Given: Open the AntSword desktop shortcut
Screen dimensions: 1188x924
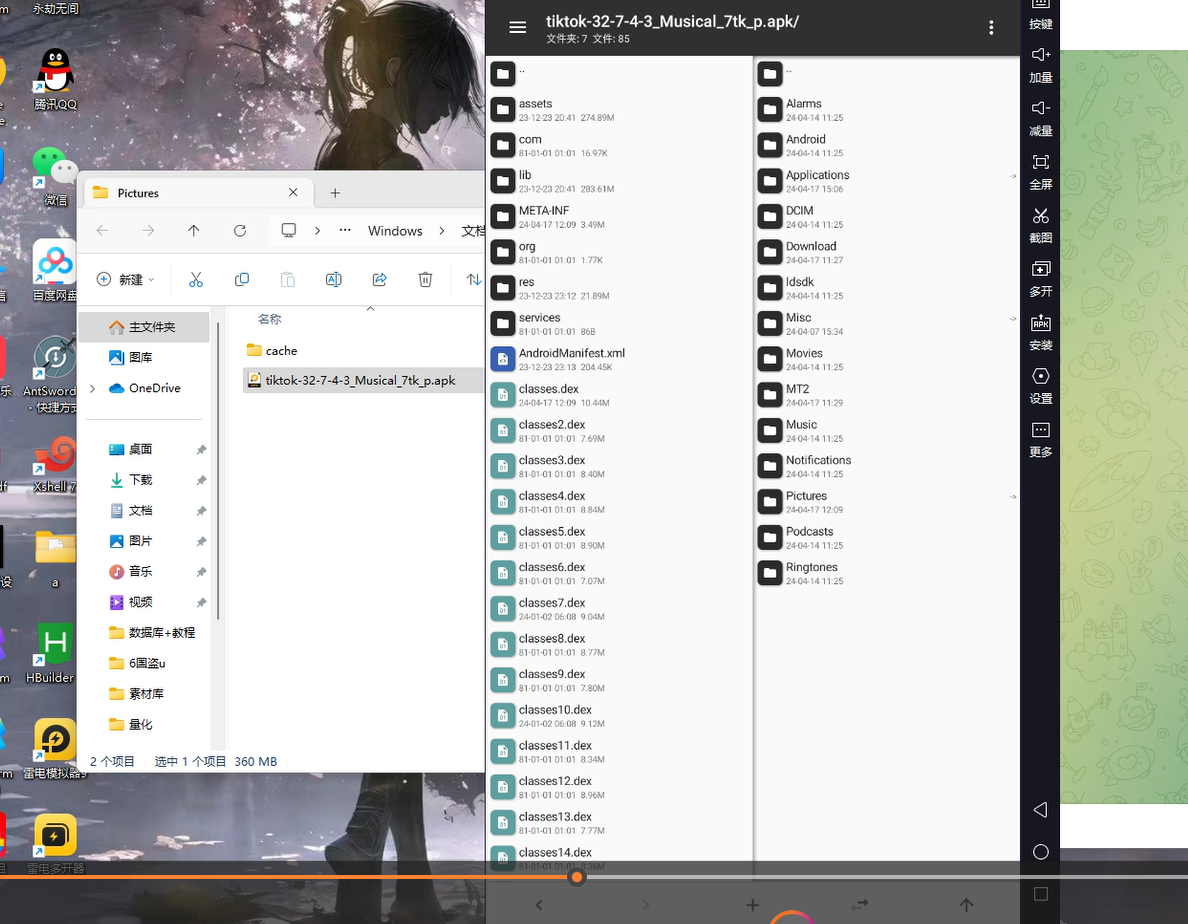Looking at the screenshot, I should coord(50,375).
